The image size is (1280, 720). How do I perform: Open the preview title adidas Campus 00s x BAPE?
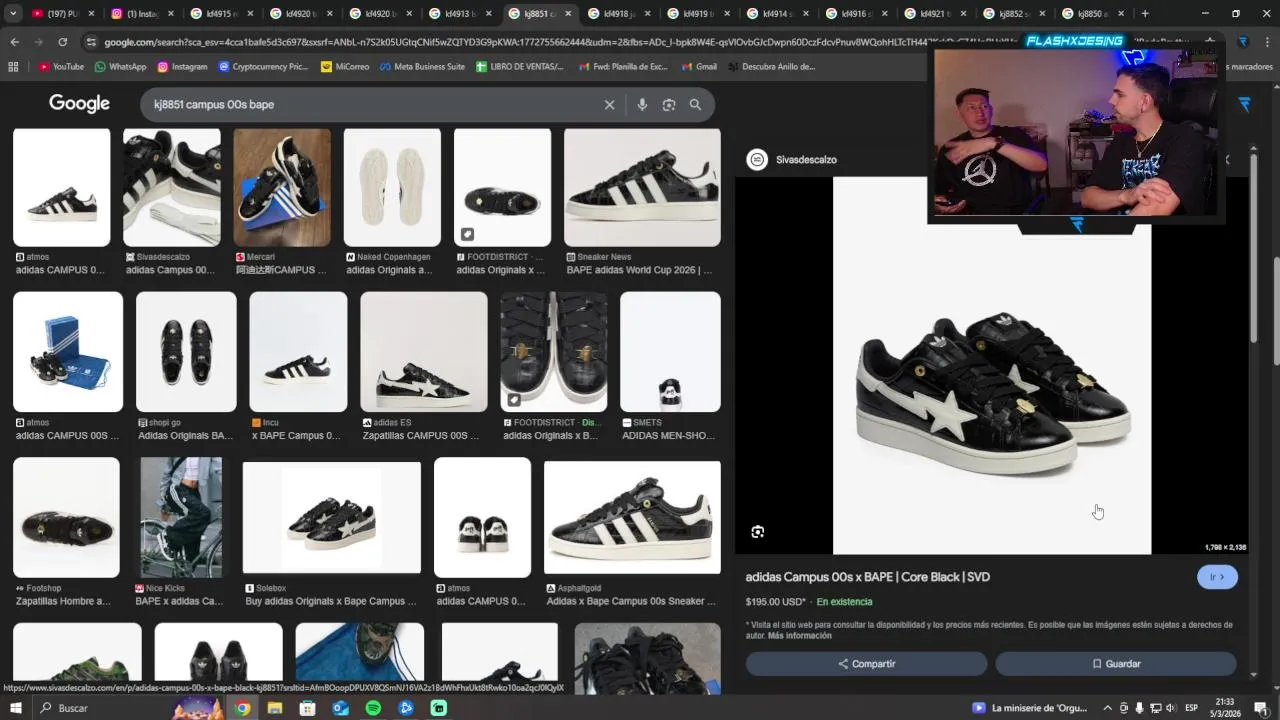click(868, 577)
